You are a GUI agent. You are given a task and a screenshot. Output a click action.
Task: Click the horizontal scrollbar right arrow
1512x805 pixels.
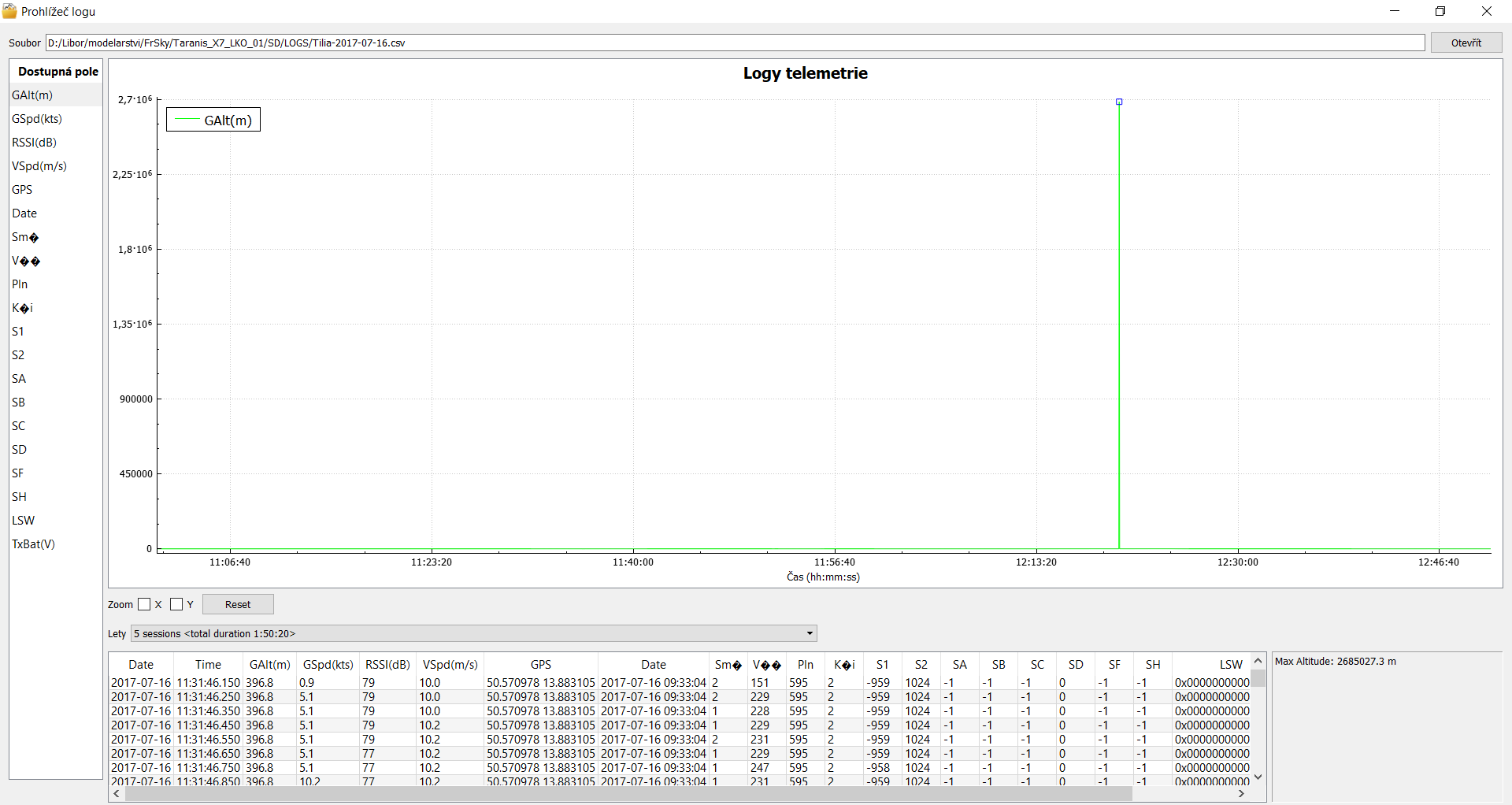coord(1242,793)
